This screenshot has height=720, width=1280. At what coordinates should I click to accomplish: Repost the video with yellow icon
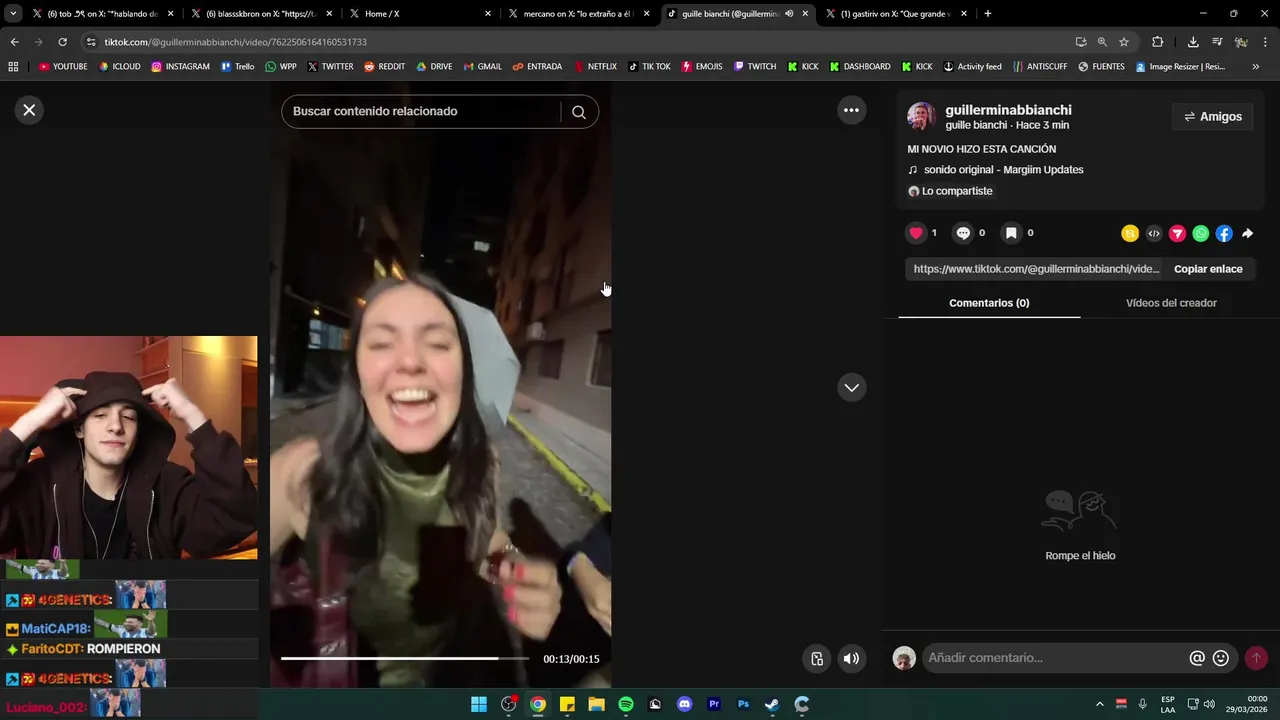[1130, 234]
